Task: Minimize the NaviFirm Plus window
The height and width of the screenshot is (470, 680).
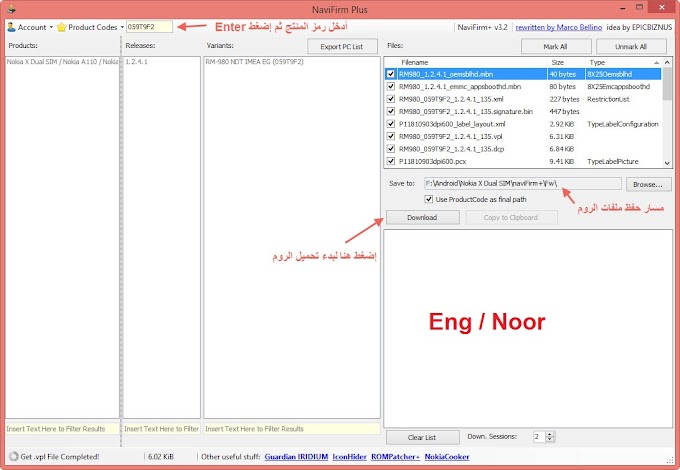Action: coord(622,8)
